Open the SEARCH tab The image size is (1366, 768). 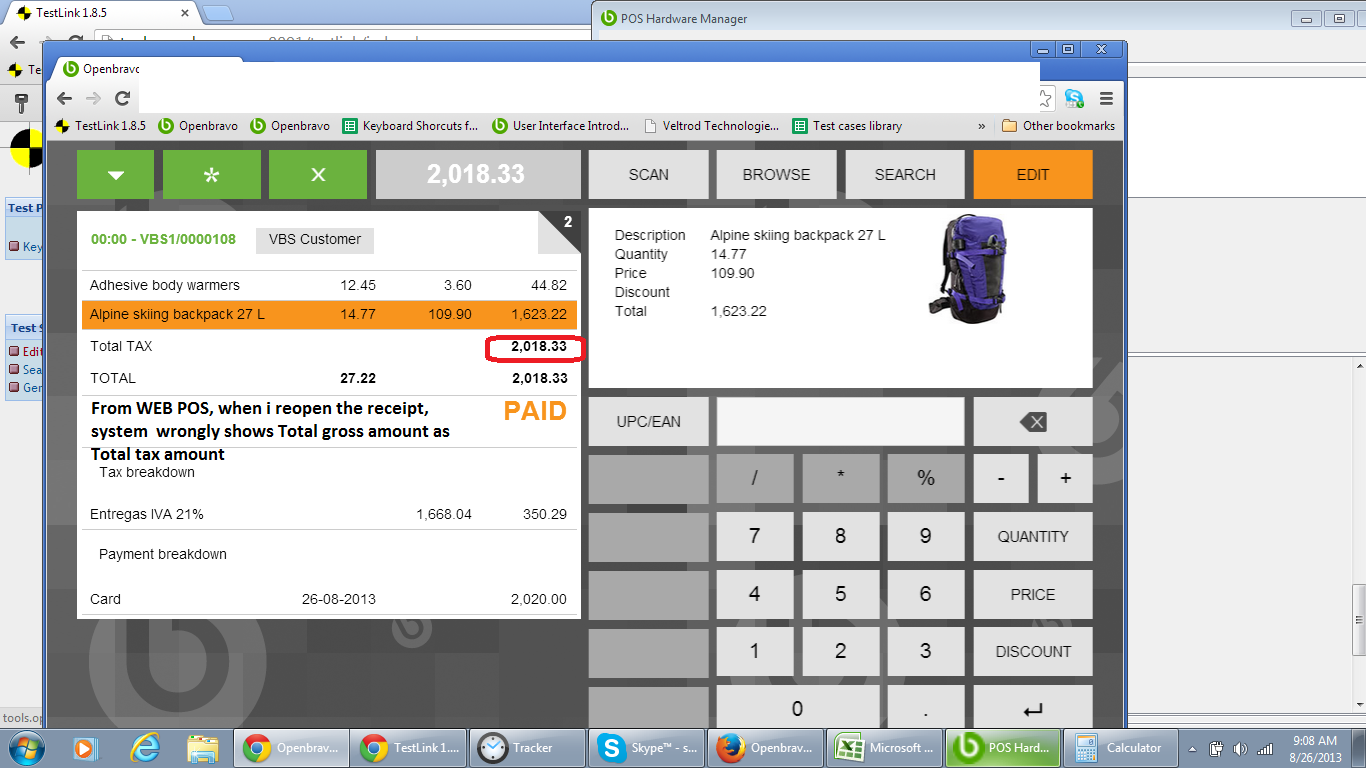click(x=905, y=175)
